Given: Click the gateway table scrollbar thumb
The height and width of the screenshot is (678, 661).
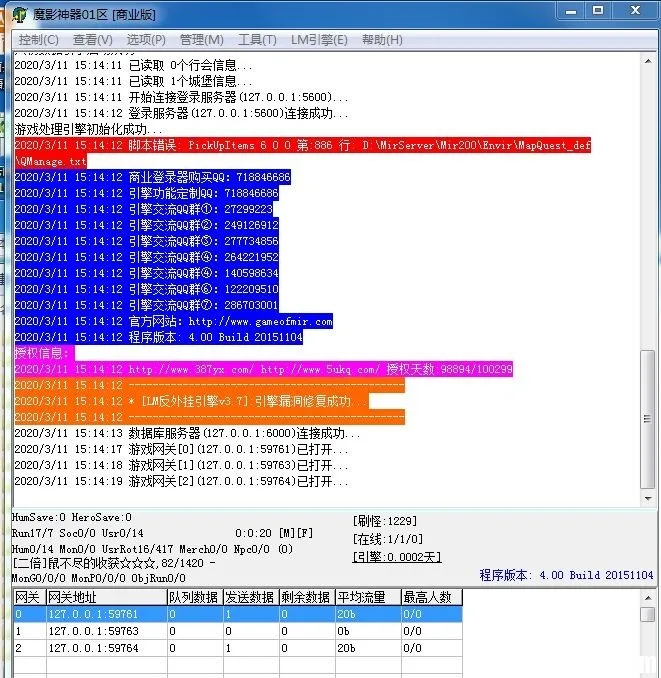Looking at the screenshot, I should coord(648,614).
